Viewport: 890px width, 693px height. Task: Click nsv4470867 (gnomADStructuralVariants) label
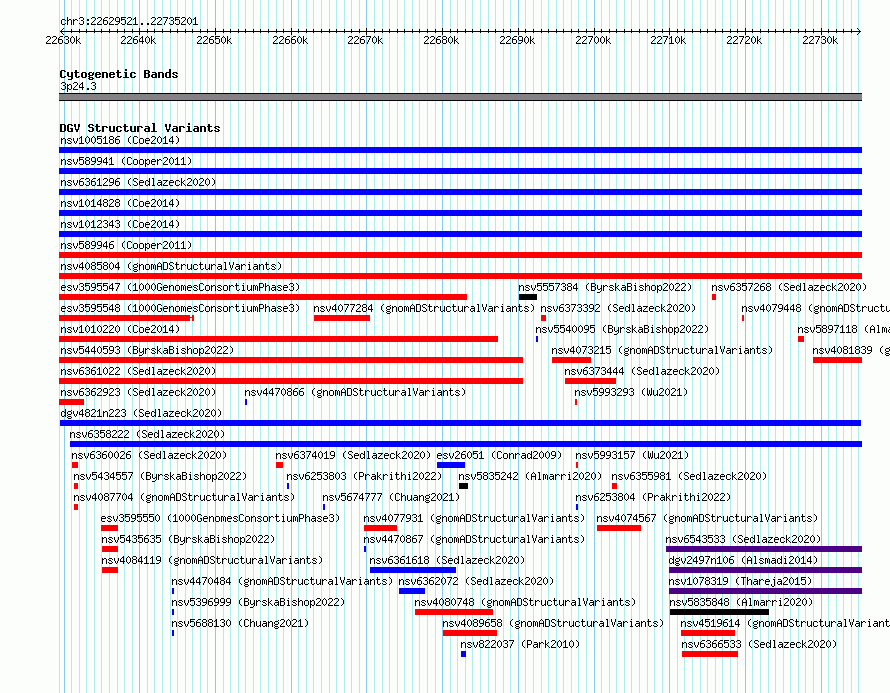[474, 539]
